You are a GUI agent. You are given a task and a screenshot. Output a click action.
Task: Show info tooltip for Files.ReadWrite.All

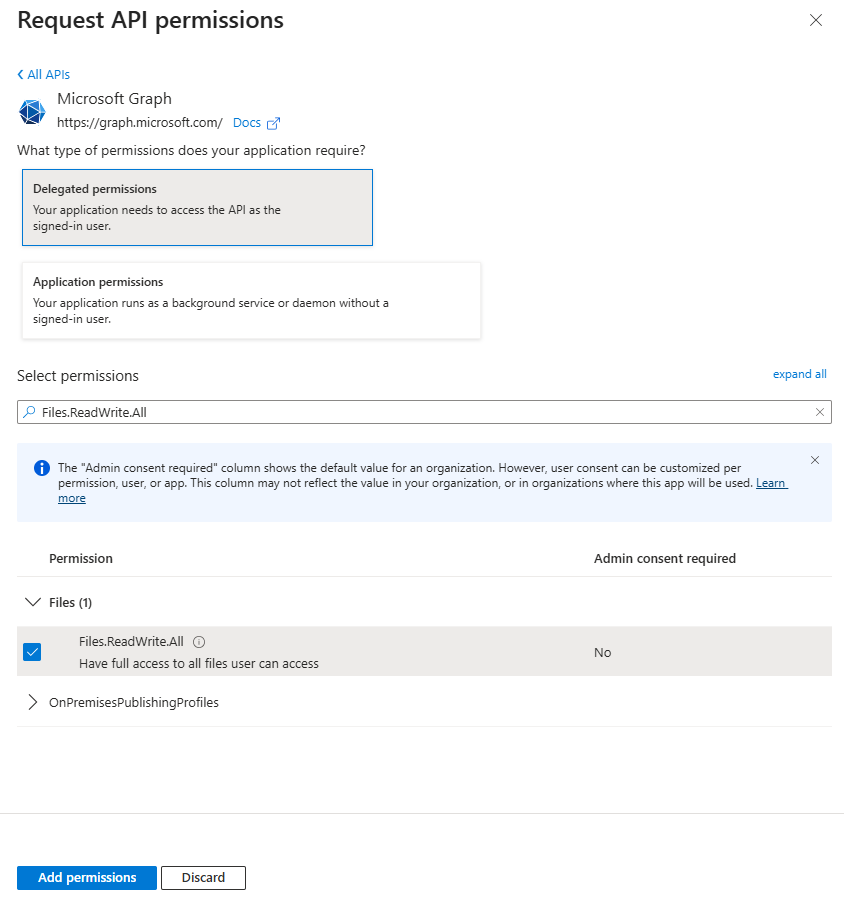[x=199, y=642]
